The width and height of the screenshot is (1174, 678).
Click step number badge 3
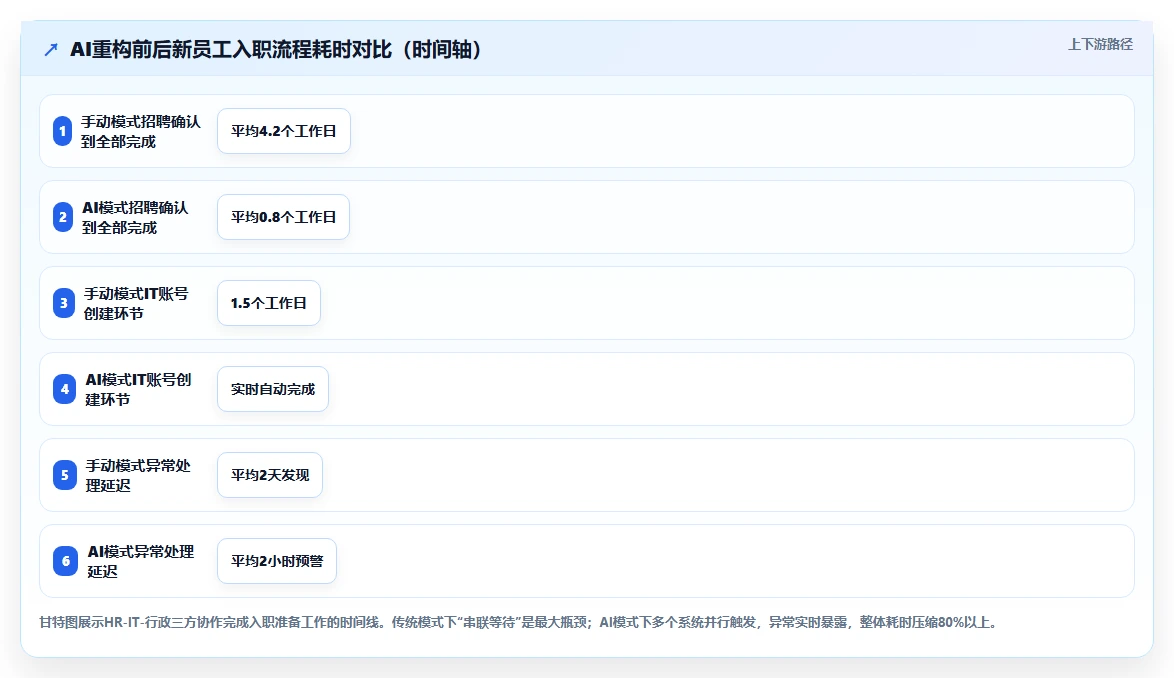[64, 303]
